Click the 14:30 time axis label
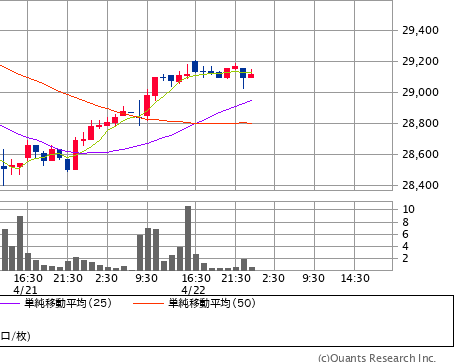The image size is (456, 362). (355, 278)
